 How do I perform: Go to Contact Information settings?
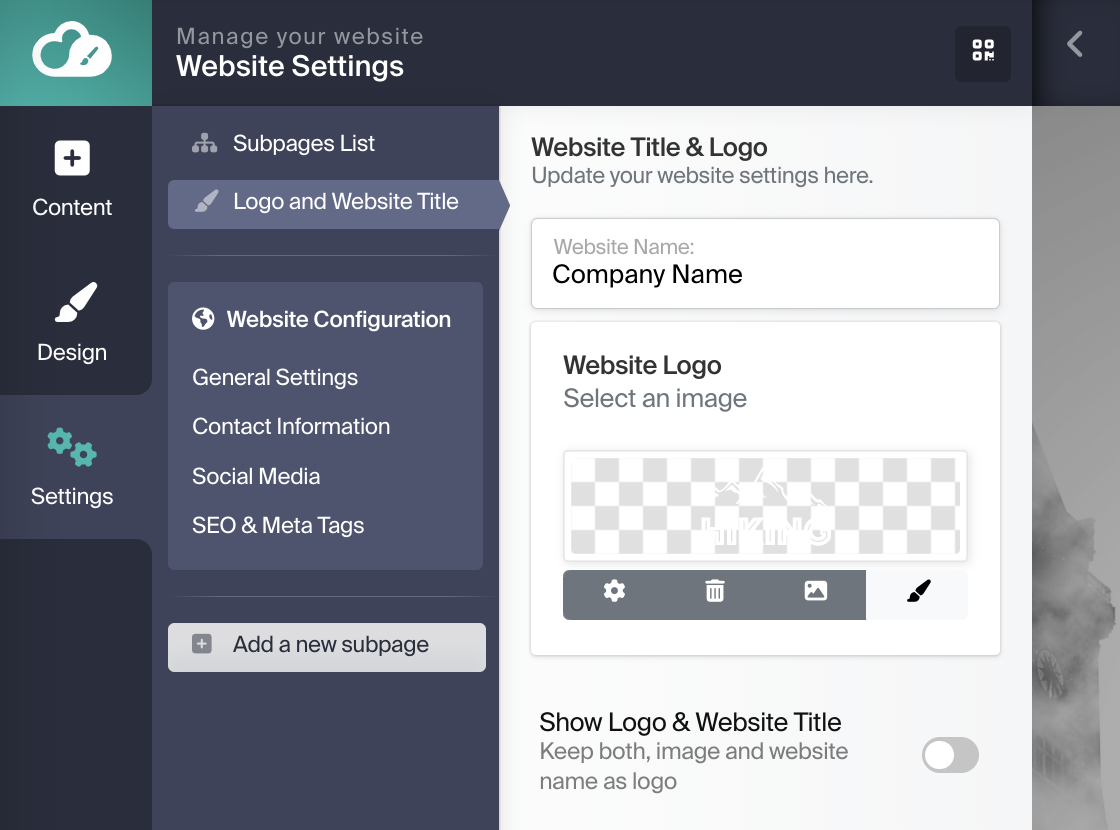tap(291, 427)
